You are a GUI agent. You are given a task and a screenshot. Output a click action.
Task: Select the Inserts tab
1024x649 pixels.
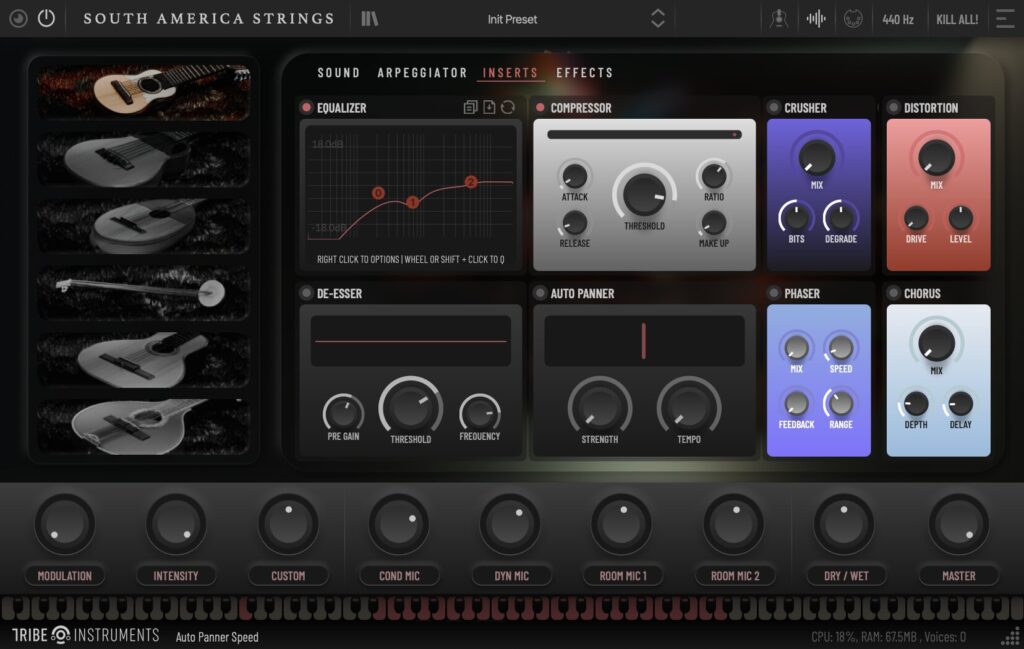point(510,72)
